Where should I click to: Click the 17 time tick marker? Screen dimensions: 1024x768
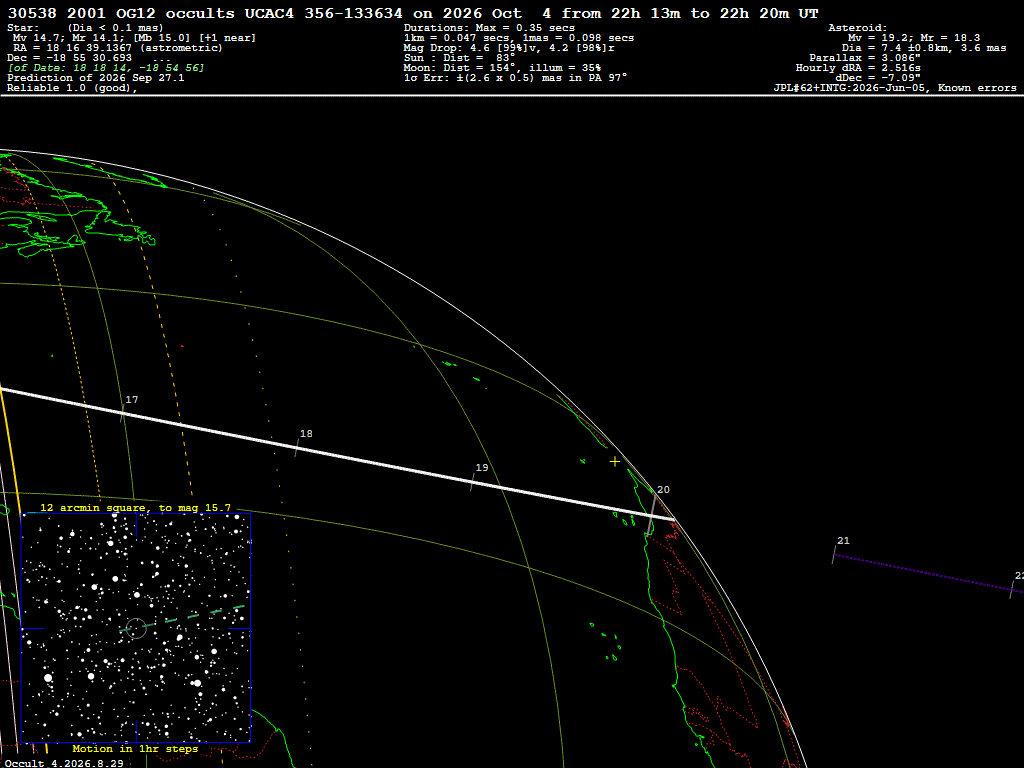point(123,412)
